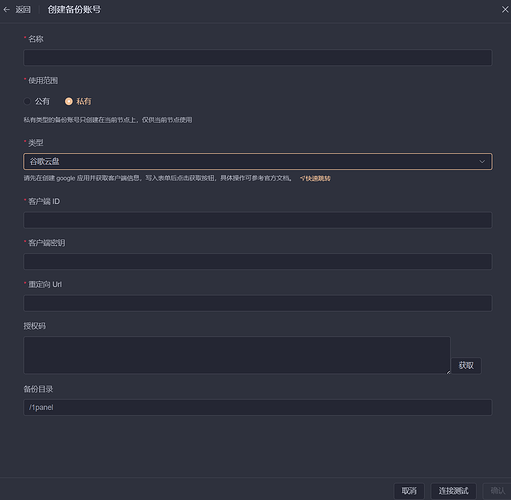Viewport: 511px width, 500px height.
Task: Click the 确认 button
Action: click(x=498, y=491)
